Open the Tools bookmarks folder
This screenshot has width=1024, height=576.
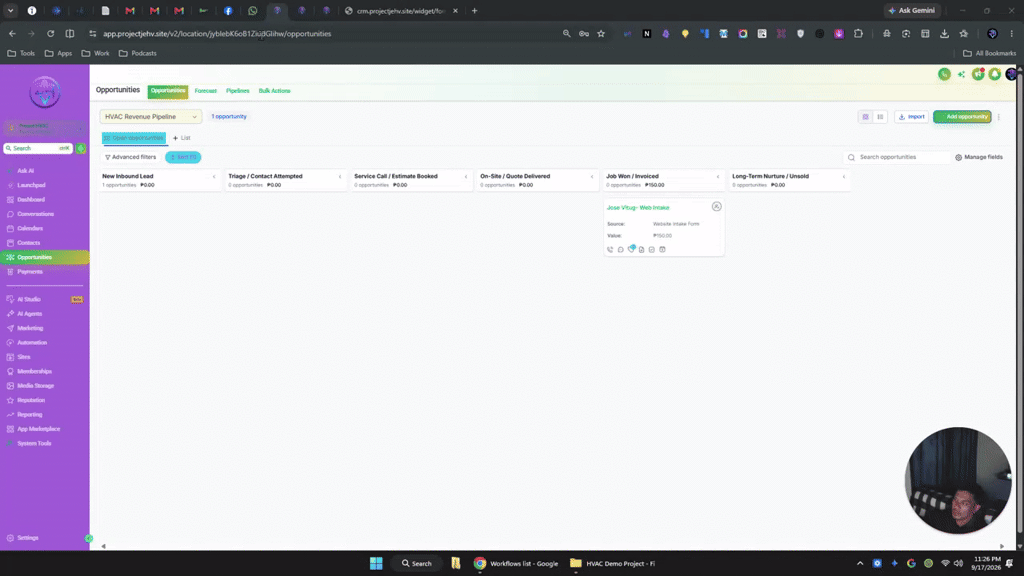(x=21, y=53)
